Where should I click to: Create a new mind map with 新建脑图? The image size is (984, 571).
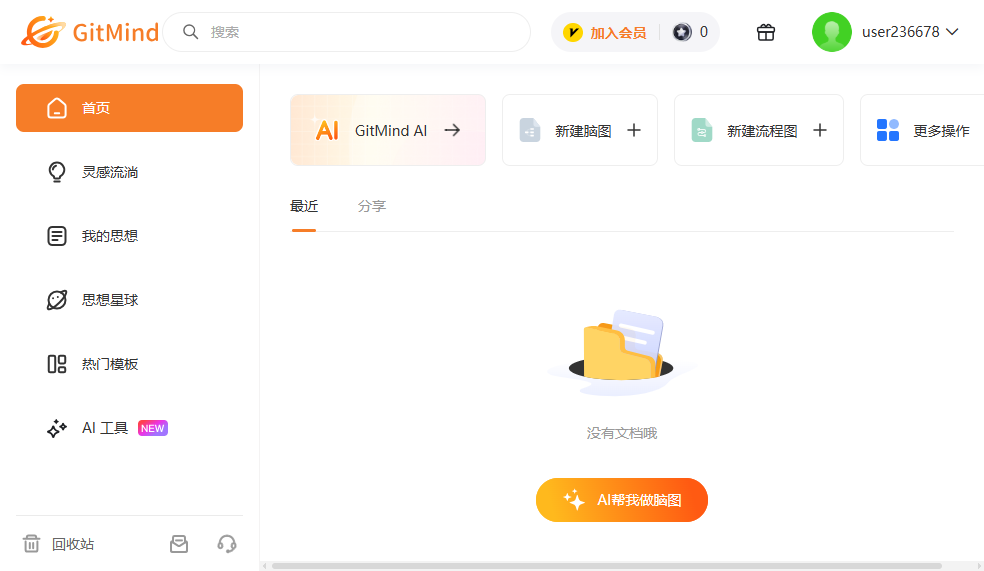[580, 130]
